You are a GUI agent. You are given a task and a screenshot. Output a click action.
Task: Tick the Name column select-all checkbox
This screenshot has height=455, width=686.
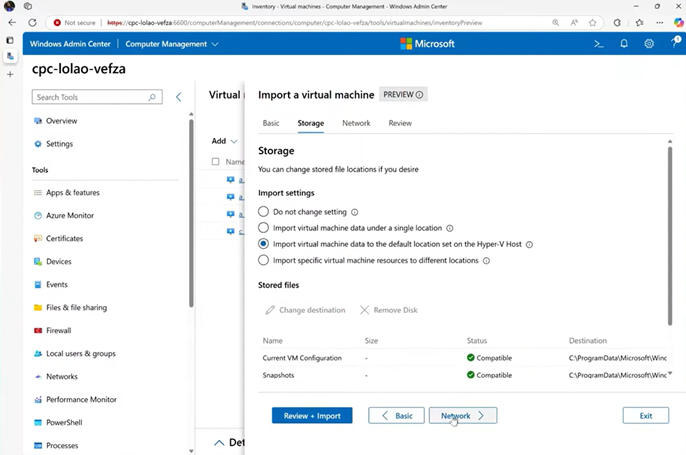215,161
